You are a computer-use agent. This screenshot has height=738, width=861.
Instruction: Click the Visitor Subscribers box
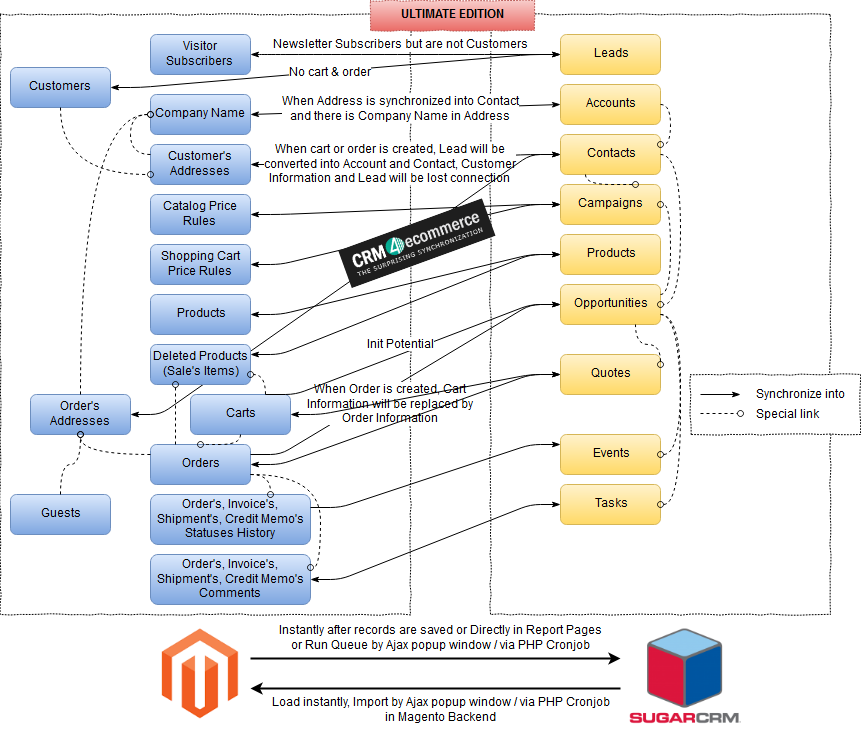click(200, 54)
